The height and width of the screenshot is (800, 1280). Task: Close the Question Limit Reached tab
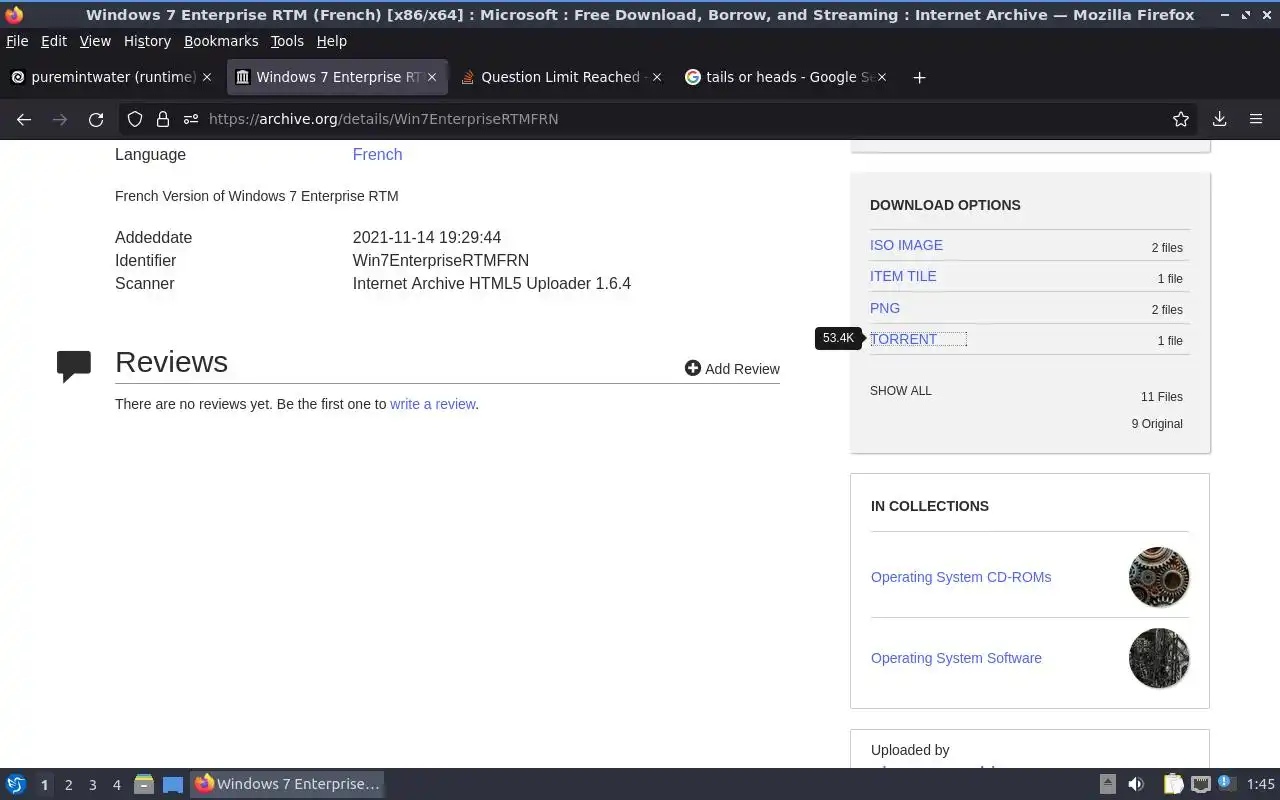point(657,77)
